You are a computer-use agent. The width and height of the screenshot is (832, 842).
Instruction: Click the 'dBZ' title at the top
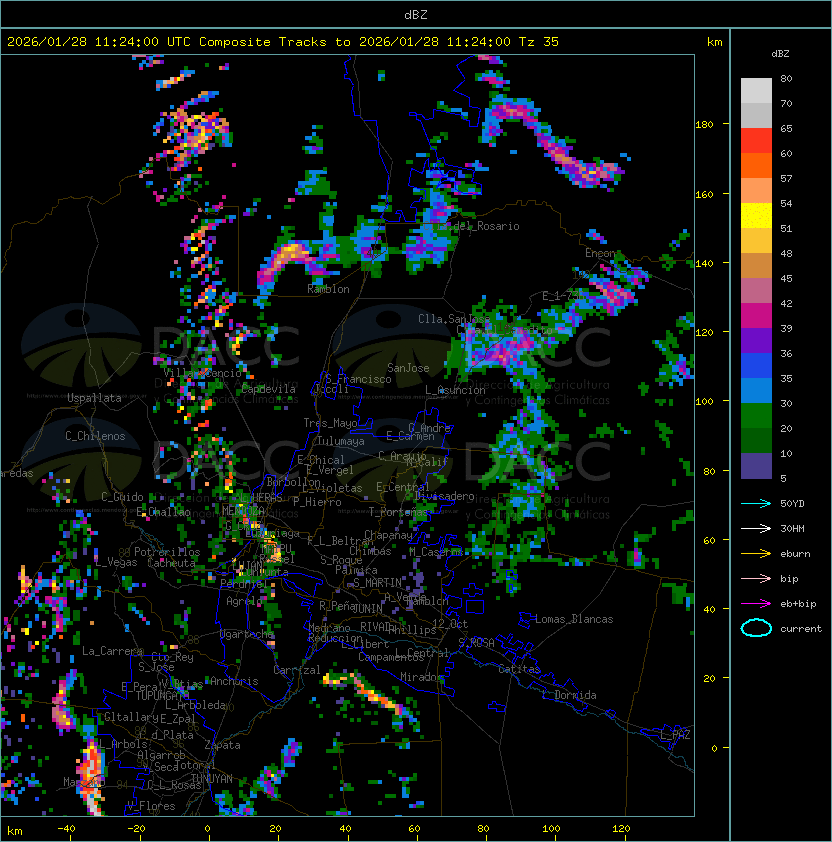[x=416, y=15]
